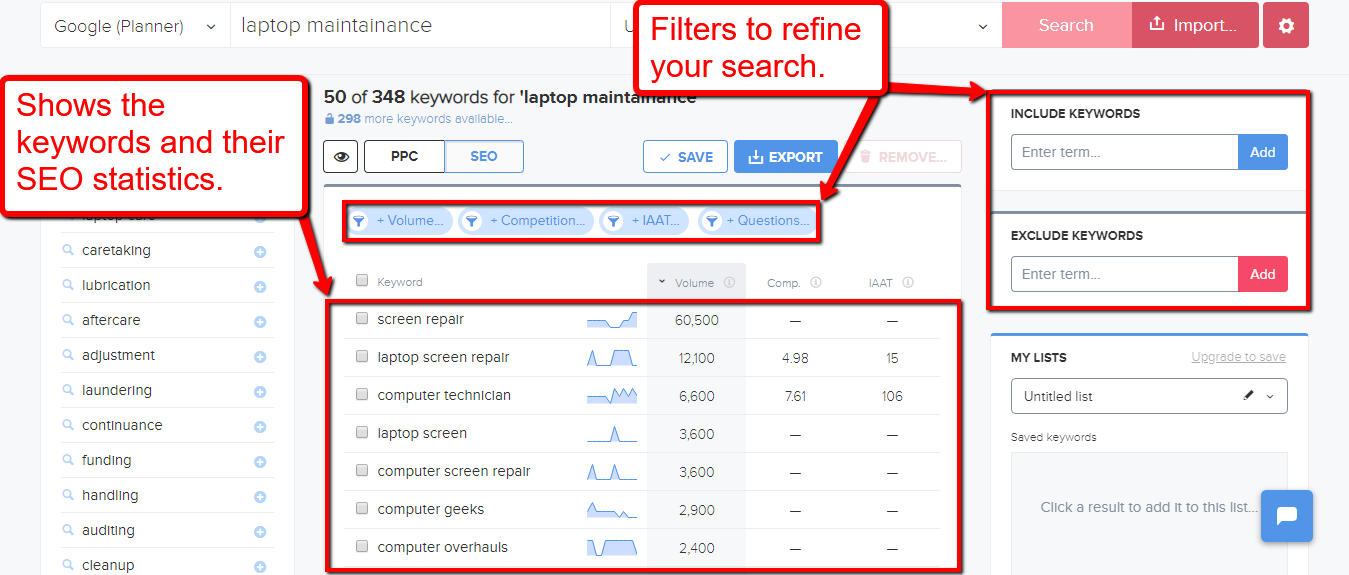Toggle the eye visibility button
The height and width of the screenshot is (575, 1349).
click(x=341, y=157)
